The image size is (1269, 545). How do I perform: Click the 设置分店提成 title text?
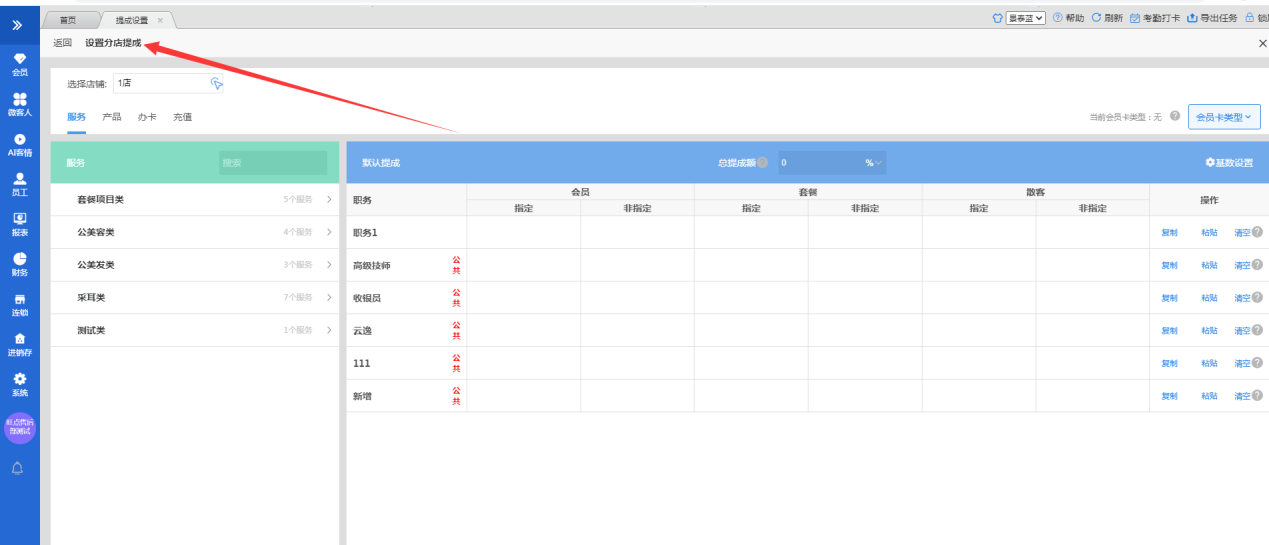click(x=113, y=43)
